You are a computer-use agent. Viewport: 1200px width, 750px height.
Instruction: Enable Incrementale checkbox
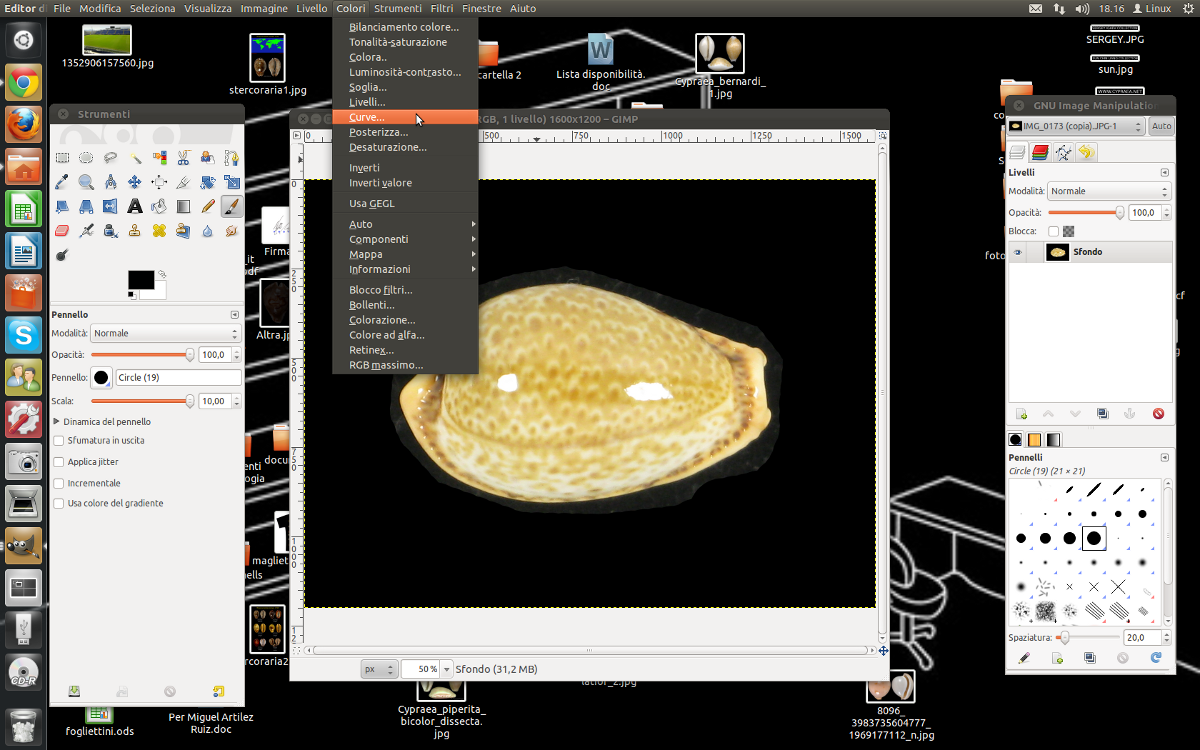coord(59,483)
